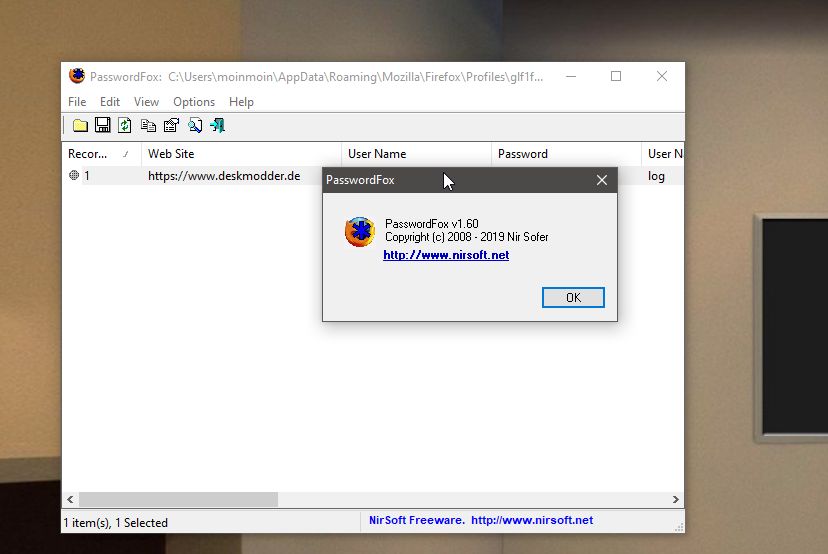Open the Edit menu
This screenshot has height=554, width=828.
pyautogui.click(x=110, y=101)
